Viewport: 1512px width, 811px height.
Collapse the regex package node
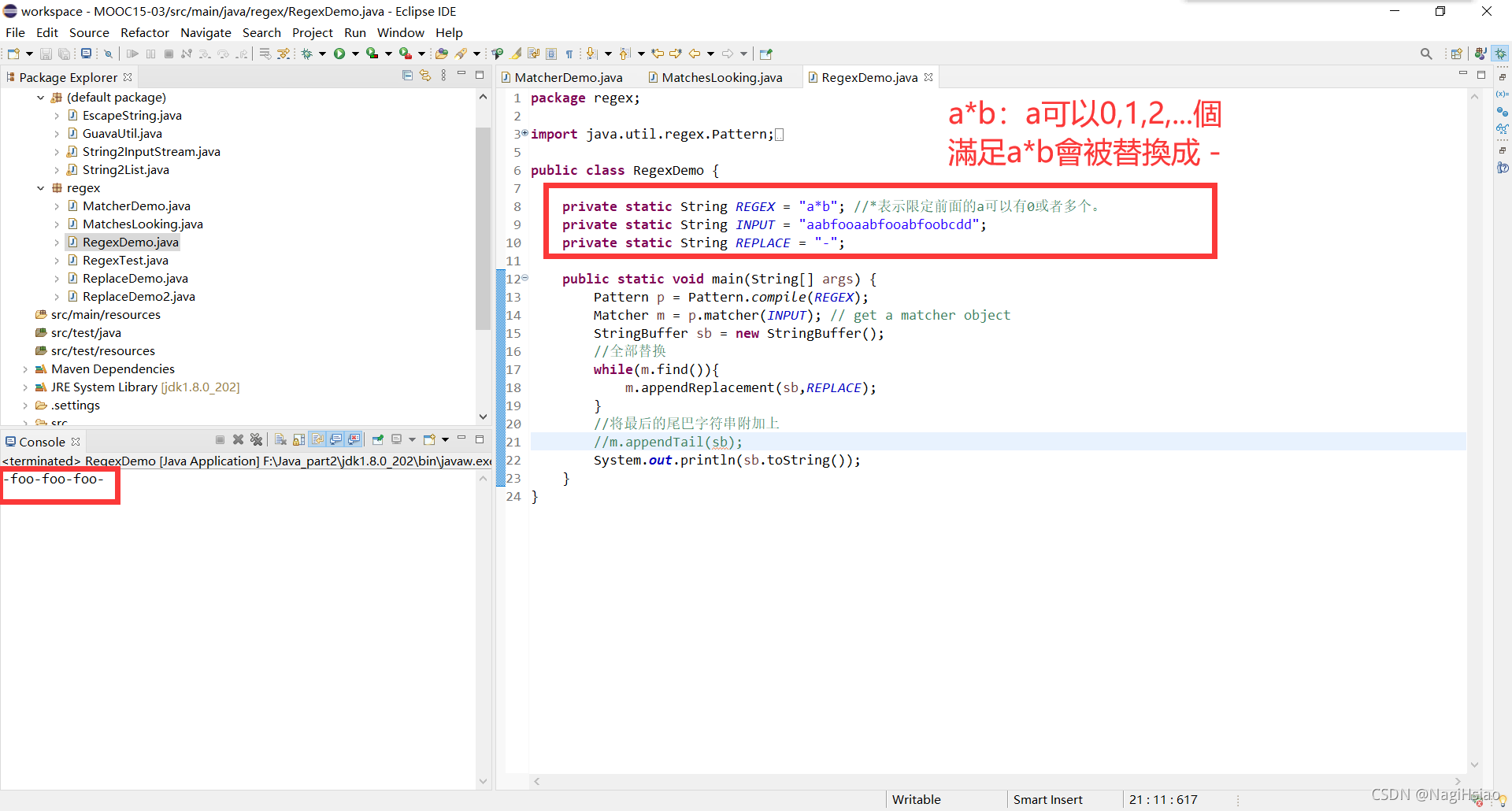click(x=40, y=188)
